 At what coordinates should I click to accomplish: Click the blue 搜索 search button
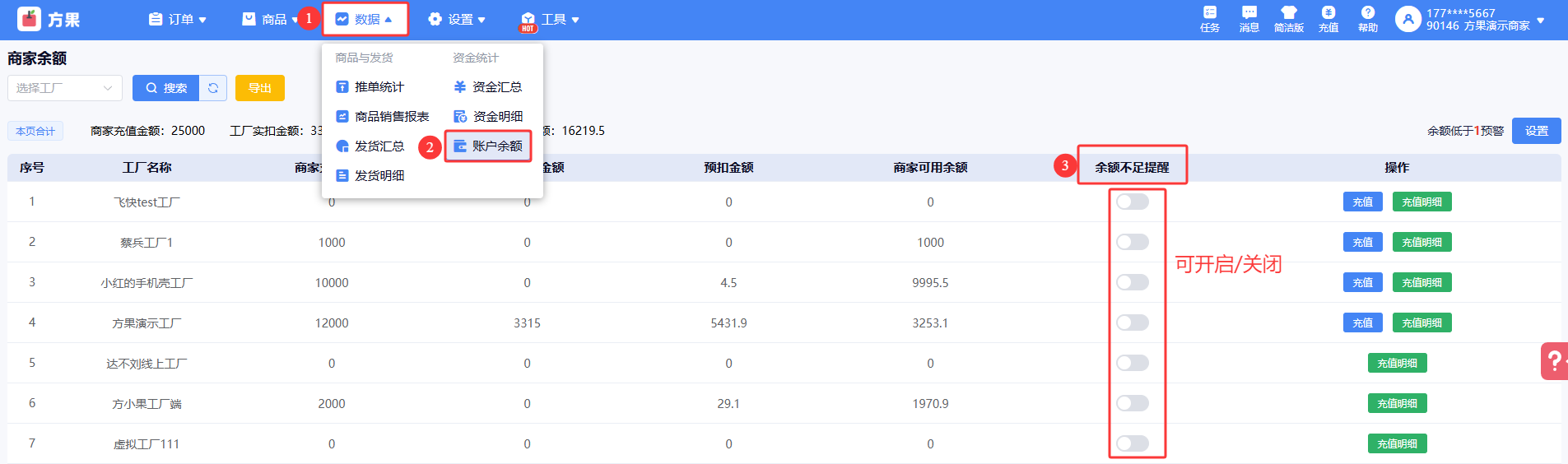[x=165, y=88]
